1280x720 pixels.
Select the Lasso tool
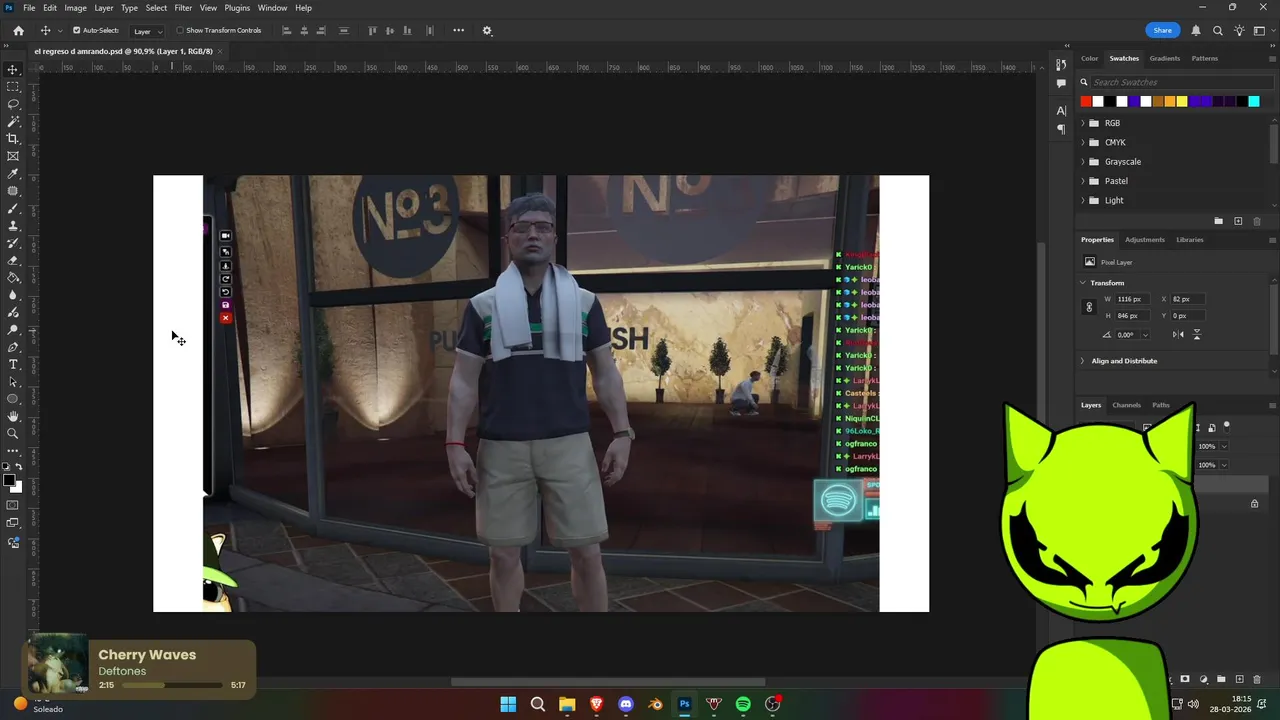pos(13,104)
